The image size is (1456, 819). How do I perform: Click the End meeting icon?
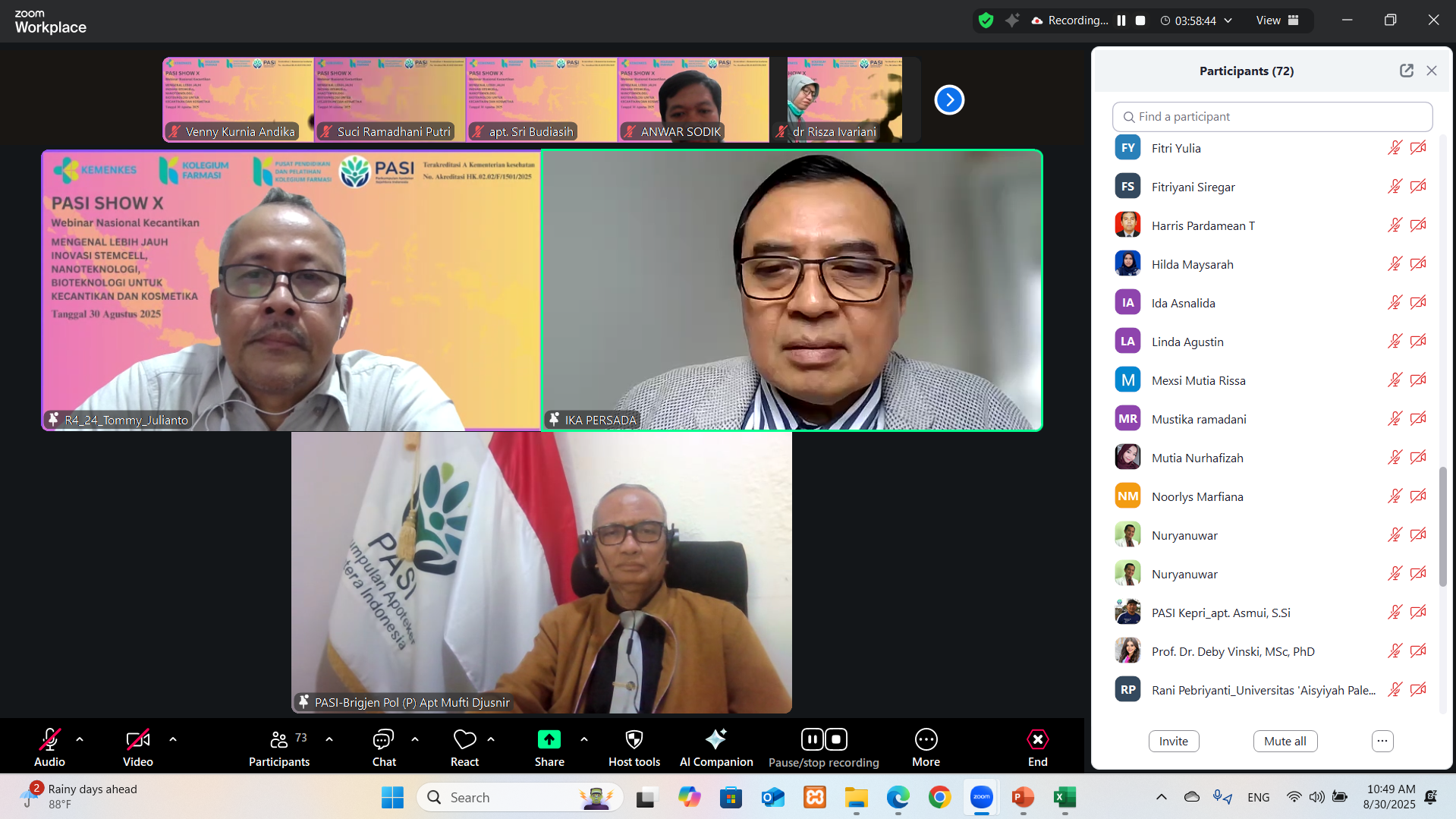1037,739
